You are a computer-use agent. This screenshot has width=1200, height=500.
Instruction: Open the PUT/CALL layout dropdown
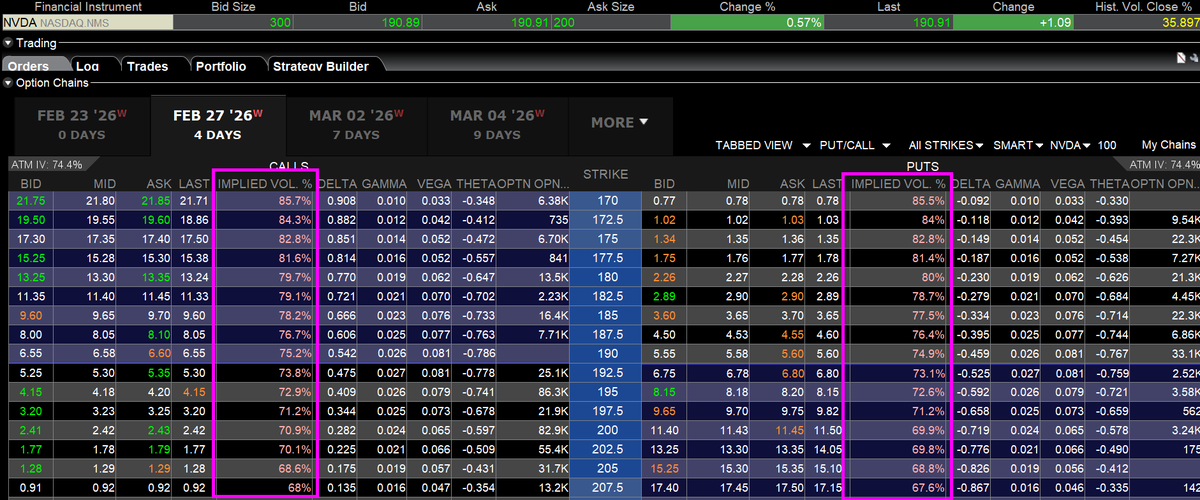point(857,145)
